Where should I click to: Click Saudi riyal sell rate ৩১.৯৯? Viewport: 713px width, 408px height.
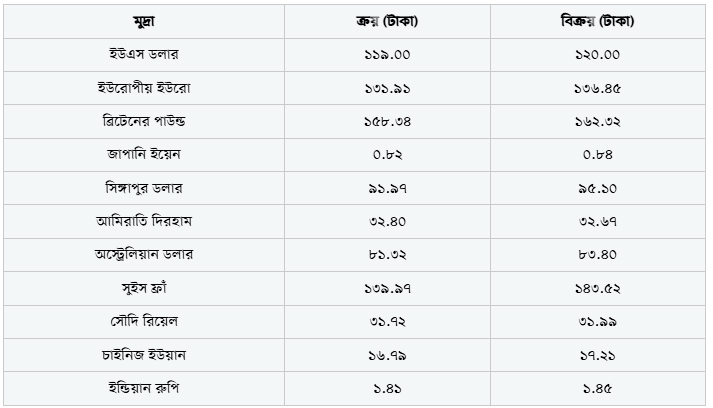point(598,322)
